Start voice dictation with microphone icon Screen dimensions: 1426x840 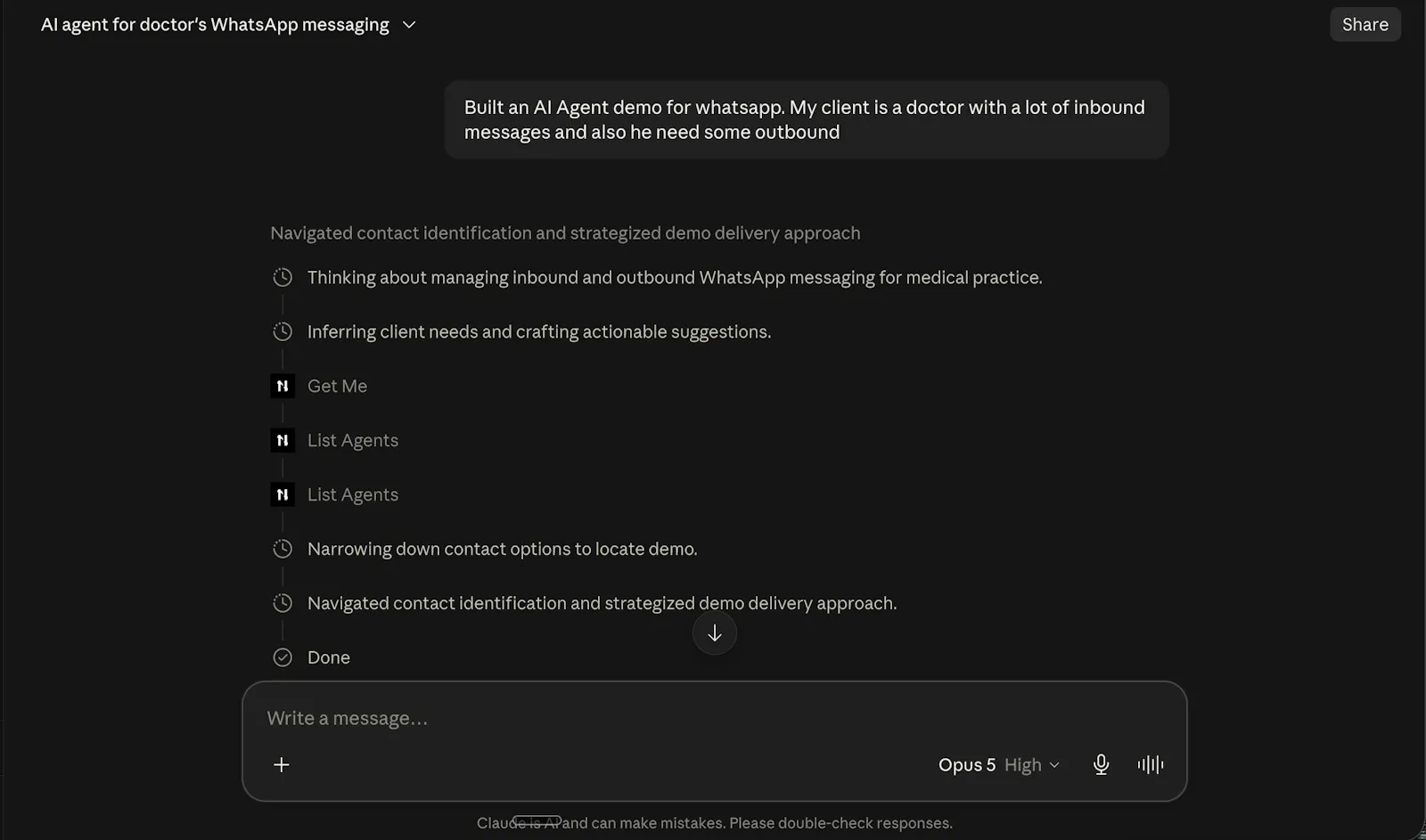[1102, 765]
